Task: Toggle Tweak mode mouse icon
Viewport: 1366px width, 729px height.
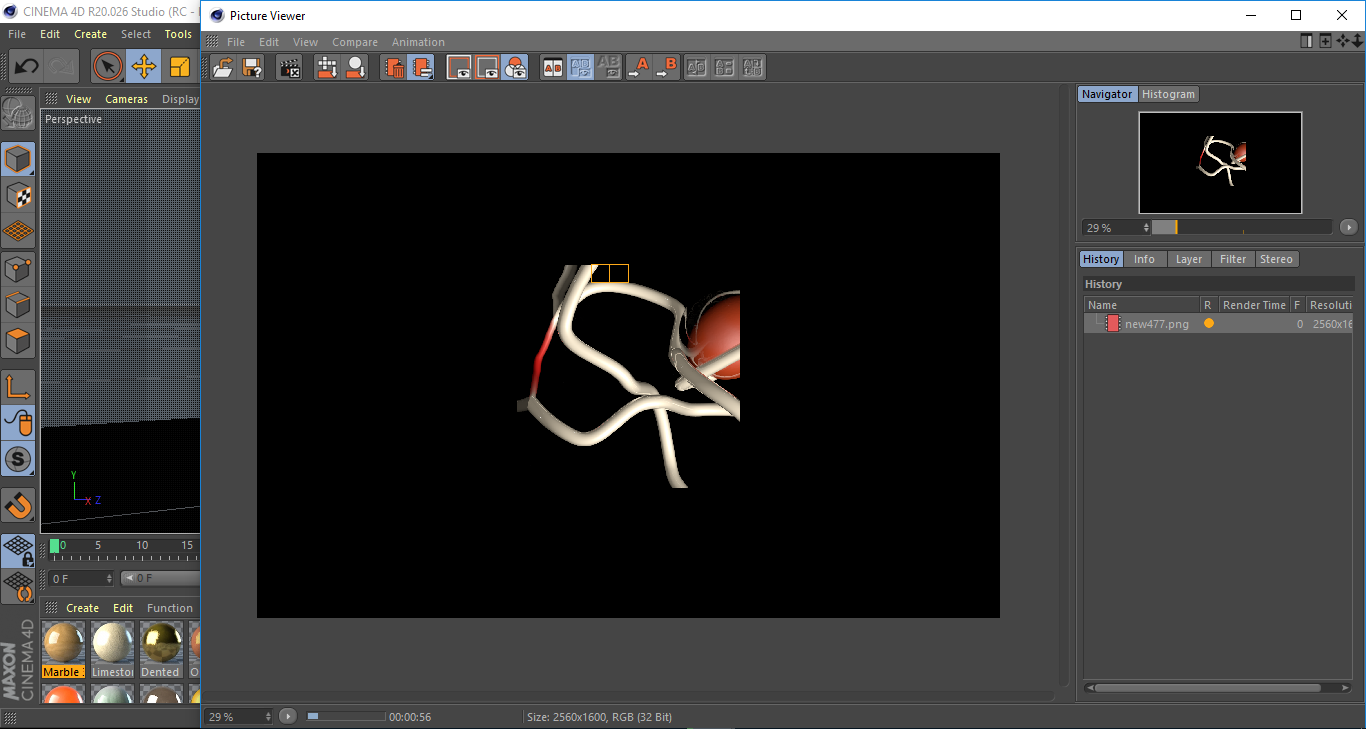Action: point(18,423)
